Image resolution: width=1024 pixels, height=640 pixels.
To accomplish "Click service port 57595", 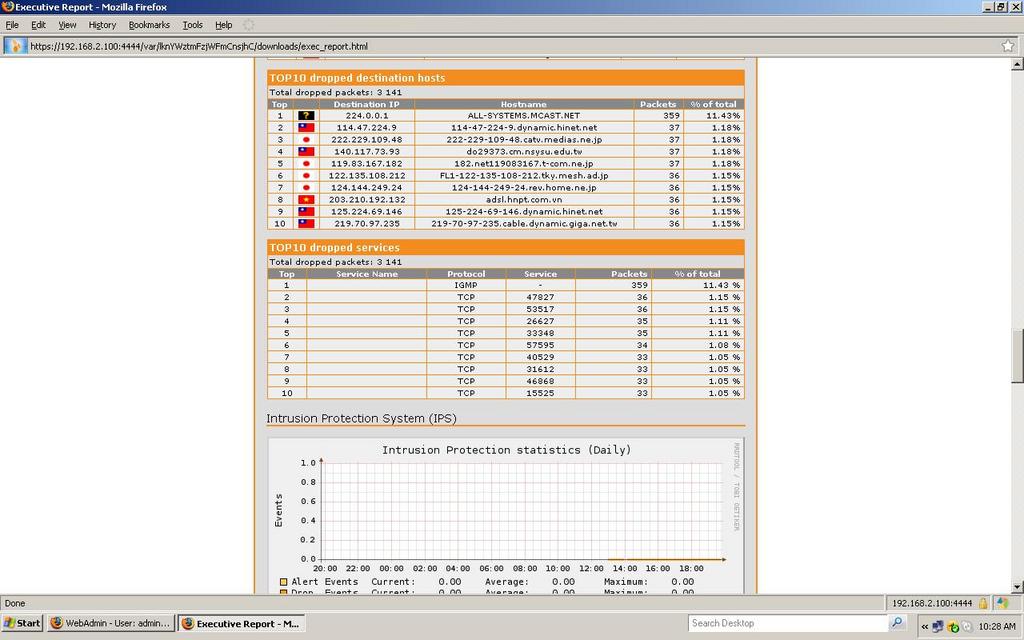I will point(540,345).
